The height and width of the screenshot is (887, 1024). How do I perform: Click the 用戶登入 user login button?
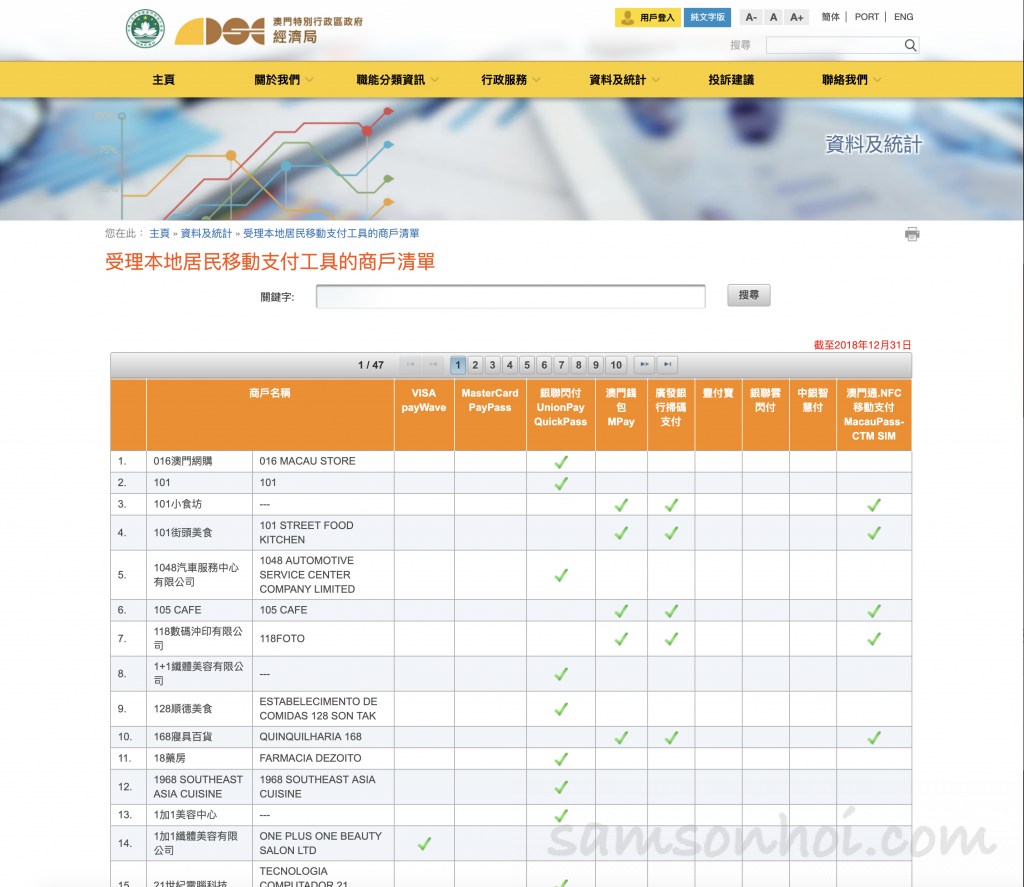648,18
